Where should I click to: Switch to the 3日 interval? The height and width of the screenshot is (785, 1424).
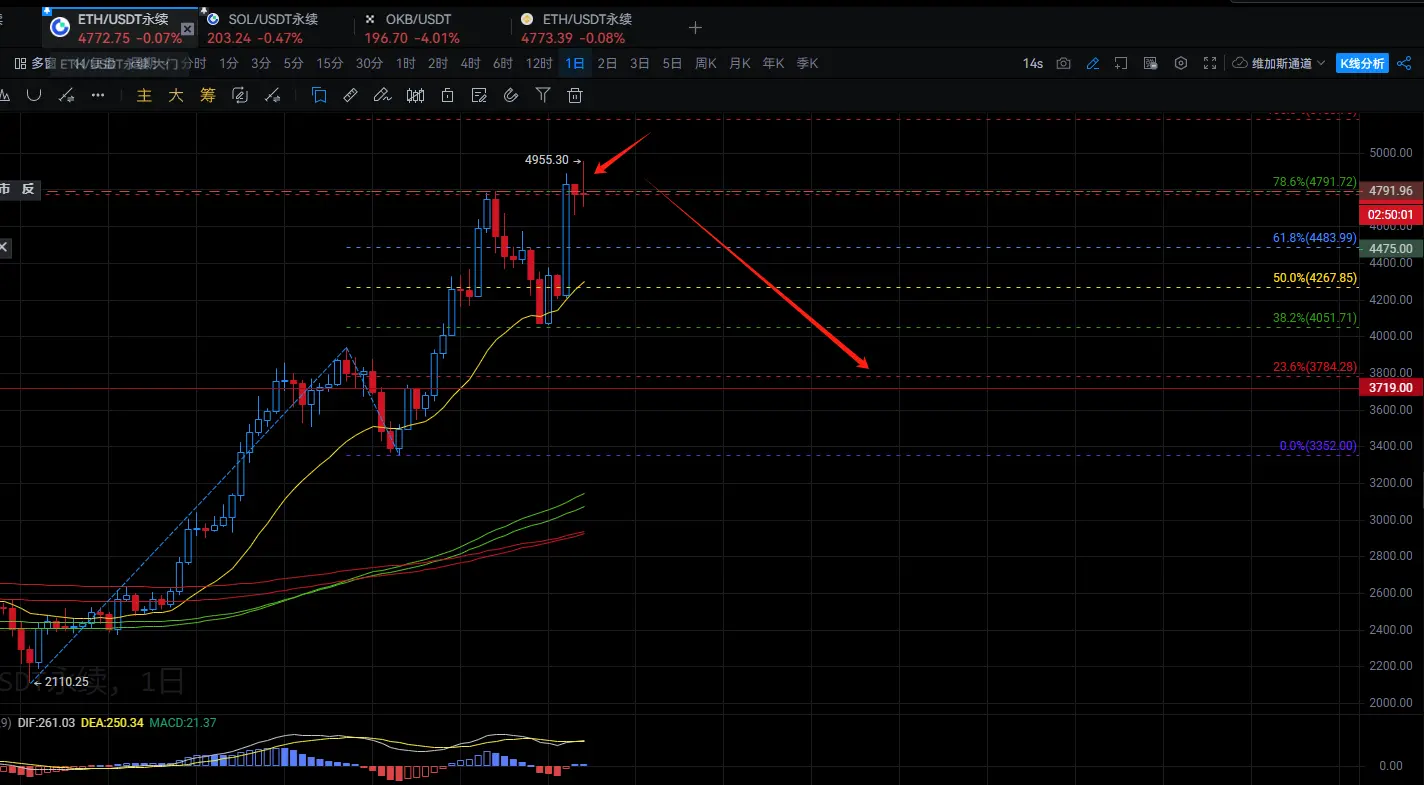click(x=640, y=63)
